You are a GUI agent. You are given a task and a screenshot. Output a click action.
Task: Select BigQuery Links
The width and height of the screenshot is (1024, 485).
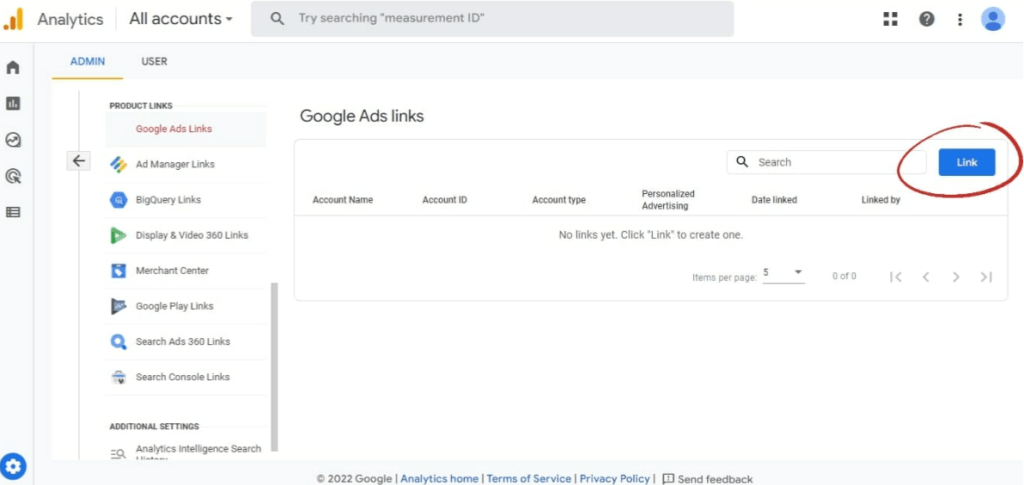(x=185, y=200)
